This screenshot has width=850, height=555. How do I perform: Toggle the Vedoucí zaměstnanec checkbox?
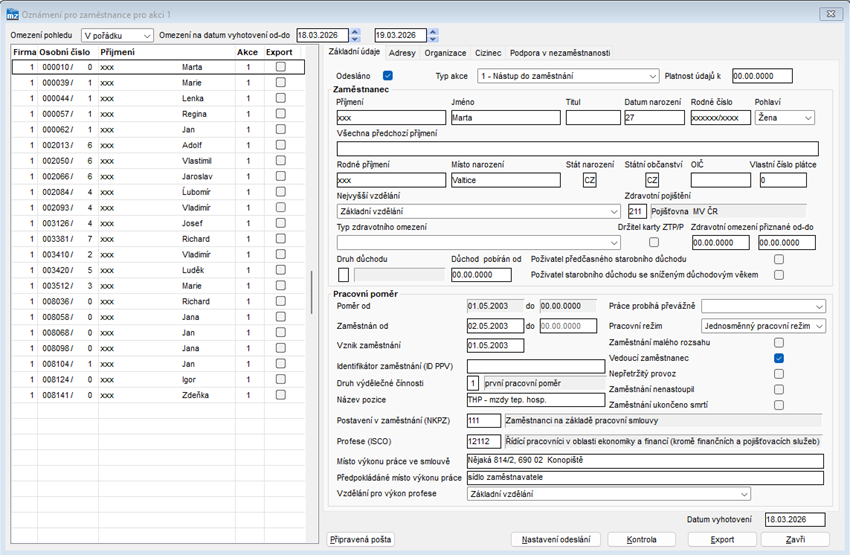tap(779, 358)
